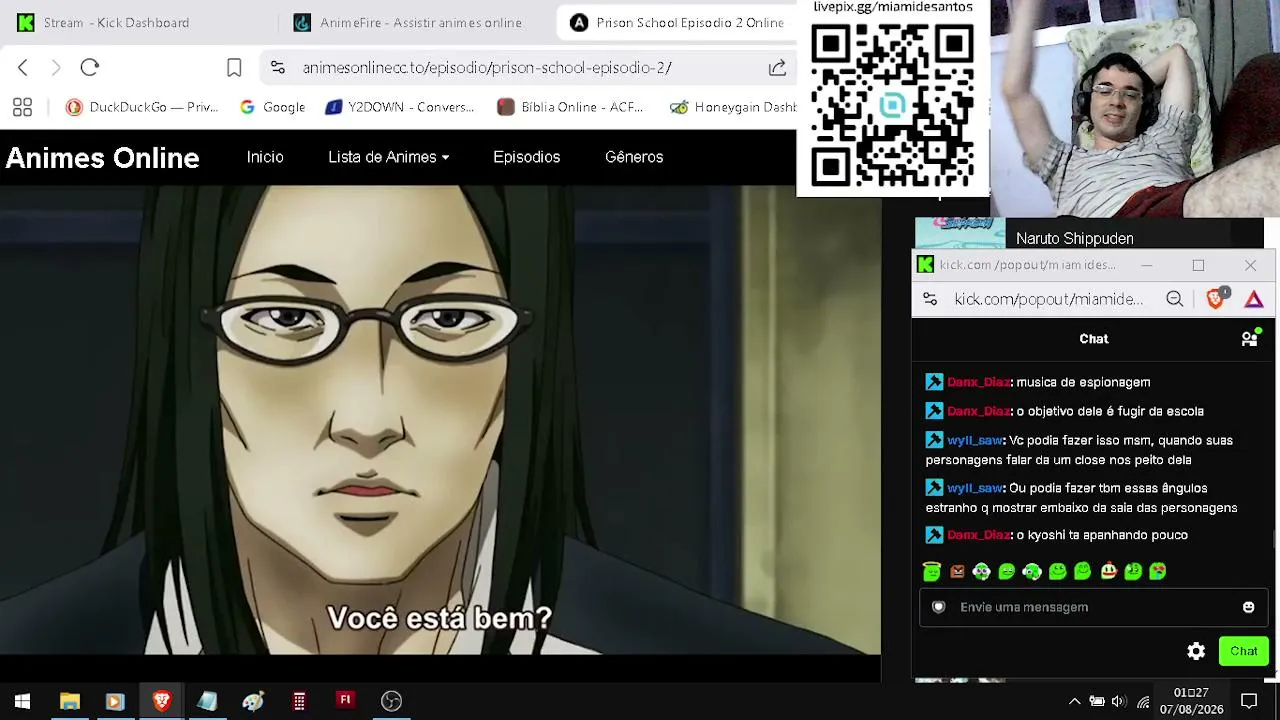Send message with green Chat button

tap(1244, 651)
